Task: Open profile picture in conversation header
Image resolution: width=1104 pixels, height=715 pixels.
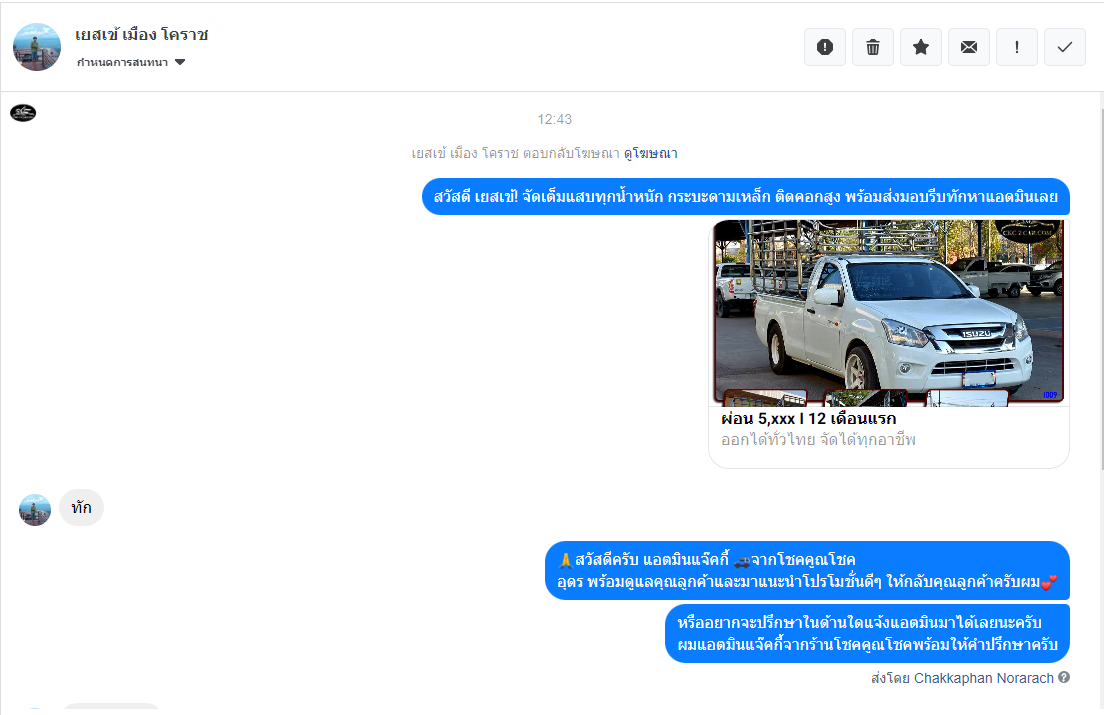Action: click(x=37, y=47)
